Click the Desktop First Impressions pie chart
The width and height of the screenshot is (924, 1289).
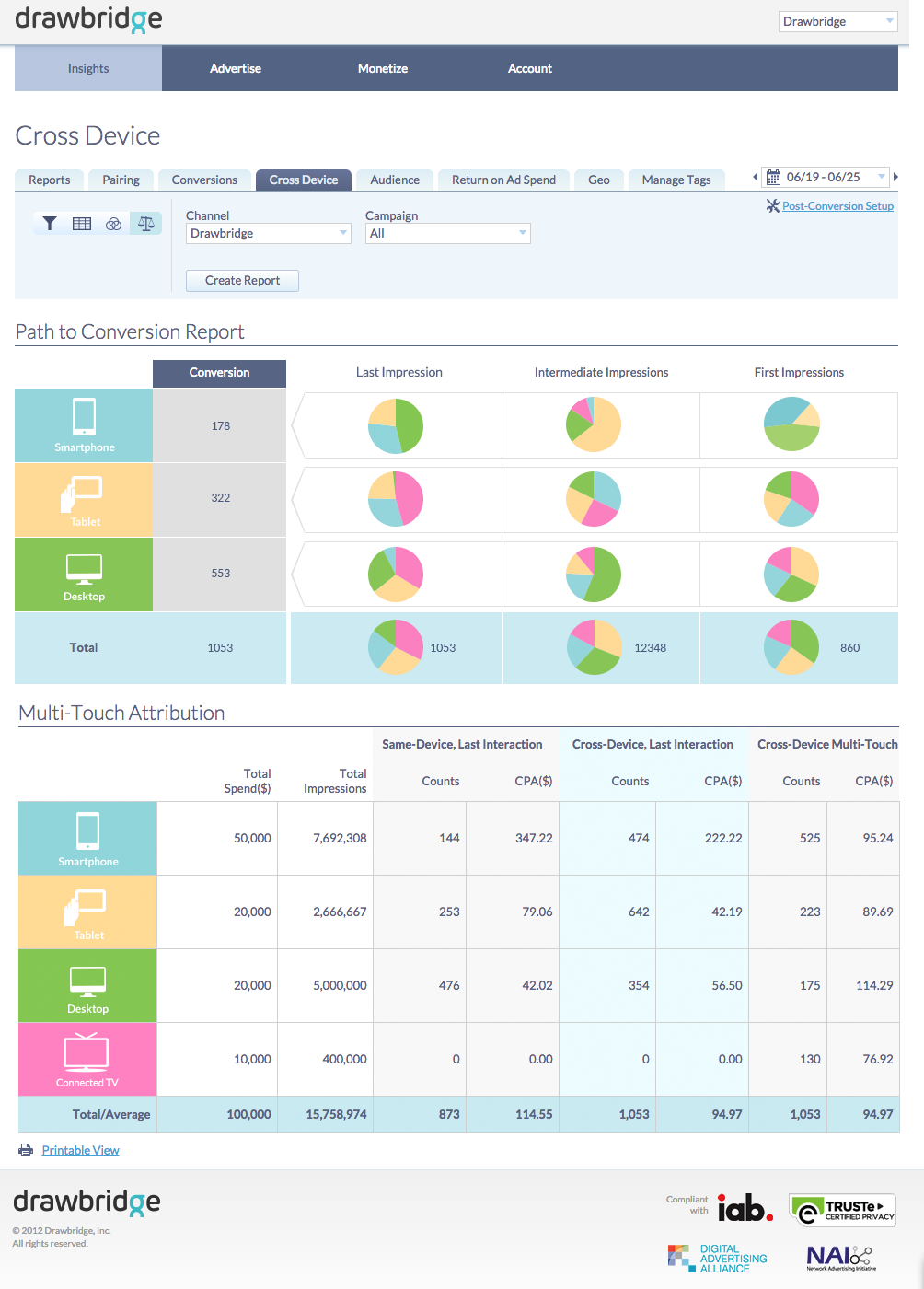[791, 574]
